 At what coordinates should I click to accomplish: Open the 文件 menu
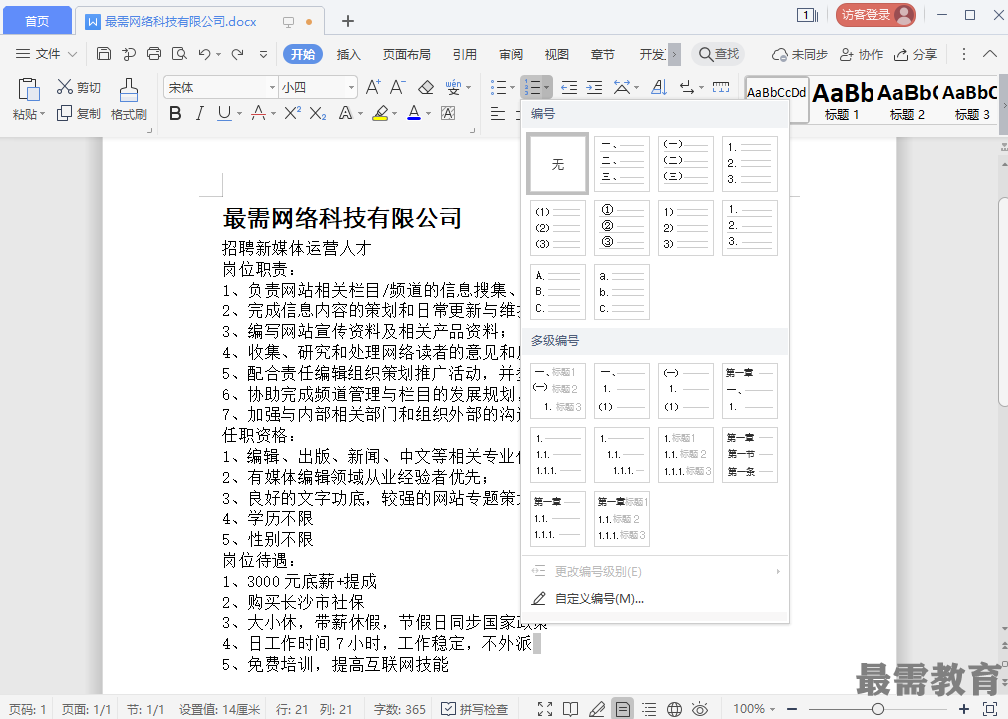click(46, 54)
